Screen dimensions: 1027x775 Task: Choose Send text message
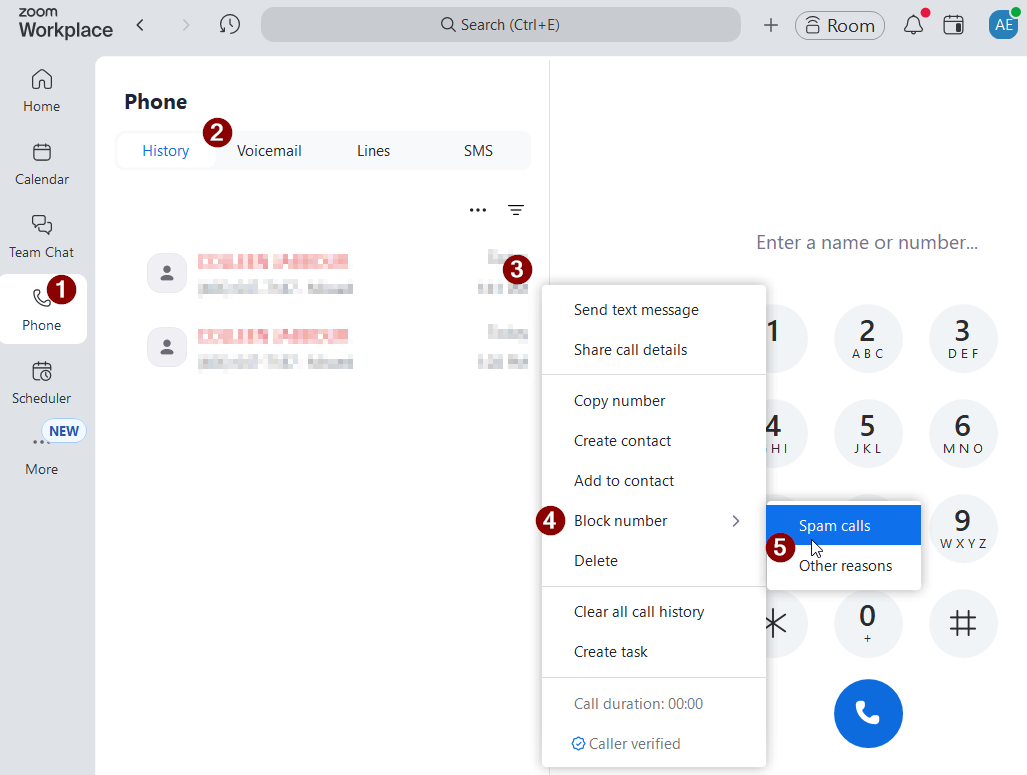[636, 310]
